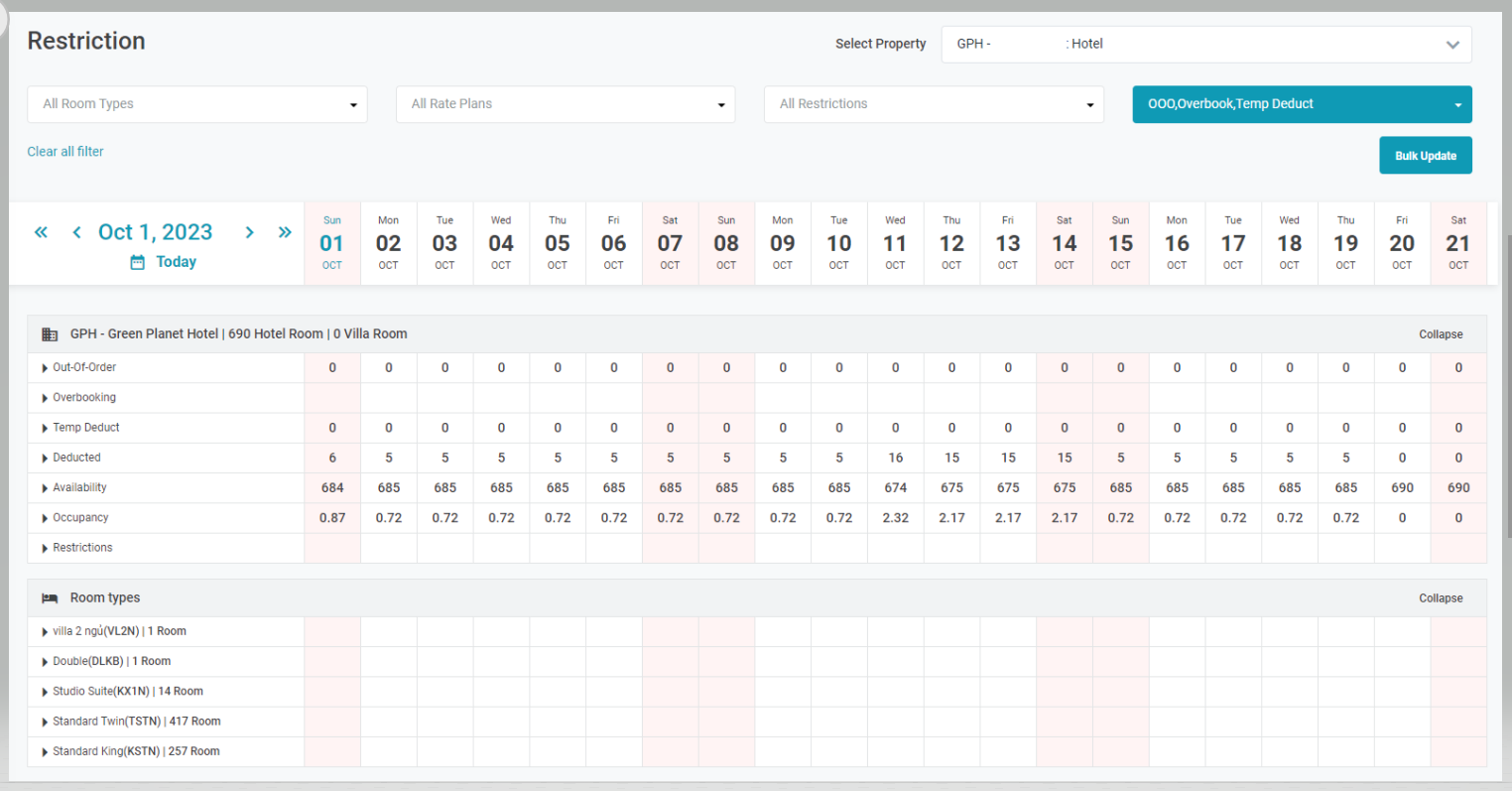Screen dimensions: 1512x791
Task: Open the OOO,Overbook,Temp Deduct dropdown
Action: (x=1302, y=104)
